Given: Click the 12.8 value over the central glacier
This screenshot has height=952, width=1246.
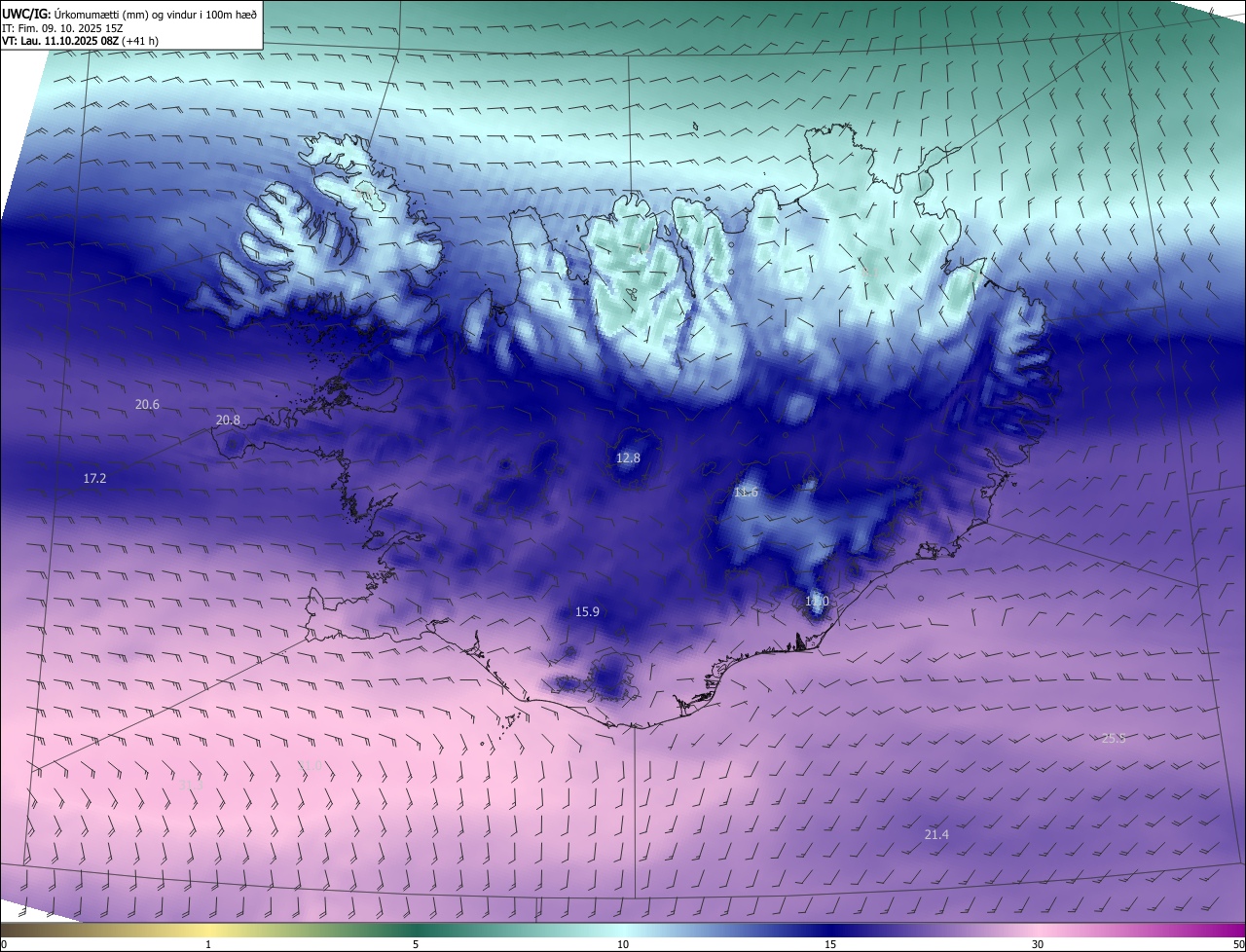Looking at the screenshot, I should coord(629,458).
